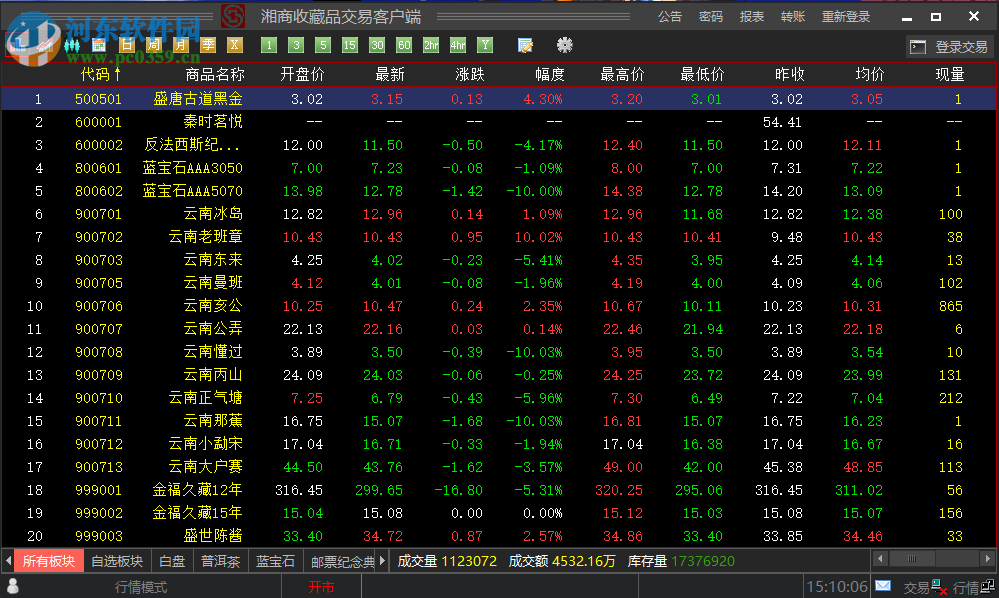The image size is (999, 598).
Task: Click the green Y period button
Action: pos(485,45)
